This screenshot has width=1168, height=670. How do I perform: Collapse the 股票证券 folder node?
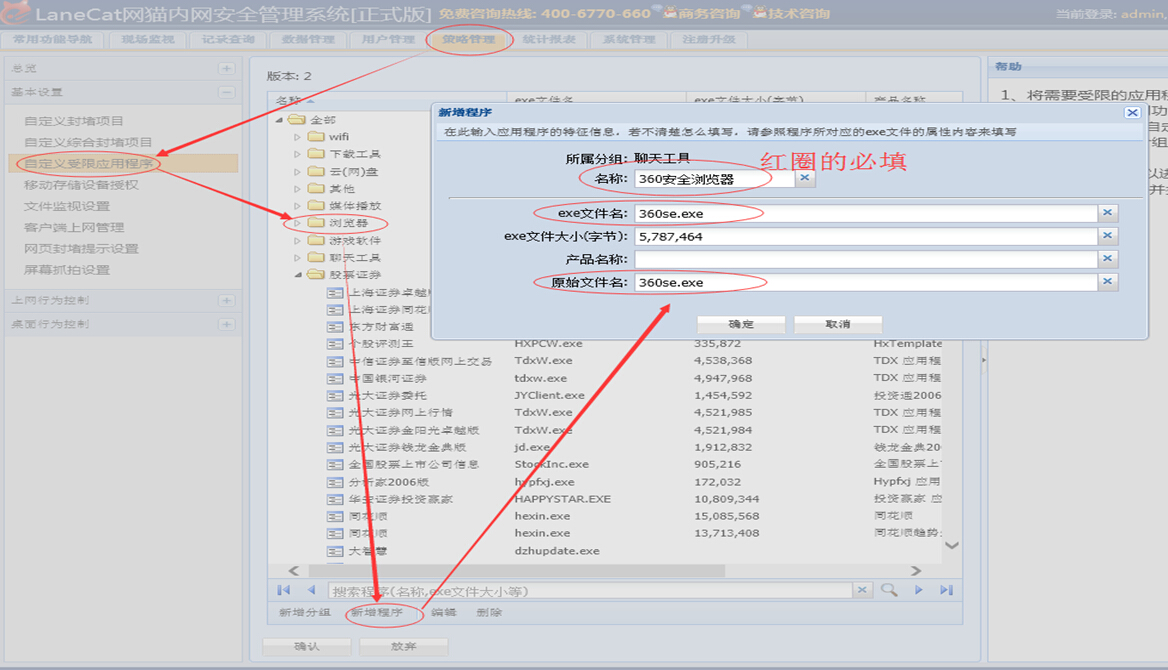297,275
